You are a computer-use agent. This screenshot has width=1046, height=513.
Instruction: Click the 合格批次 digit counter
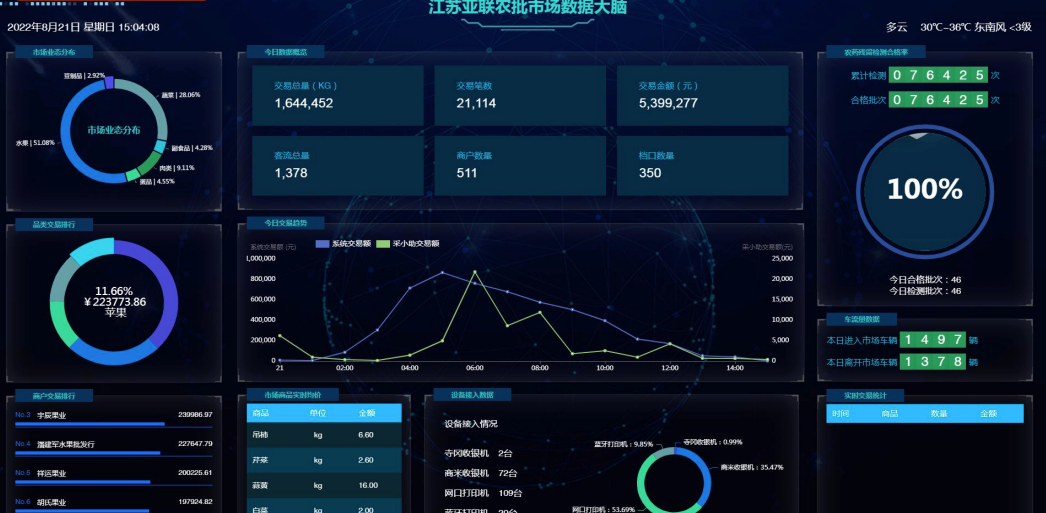[x=938, y=100]
